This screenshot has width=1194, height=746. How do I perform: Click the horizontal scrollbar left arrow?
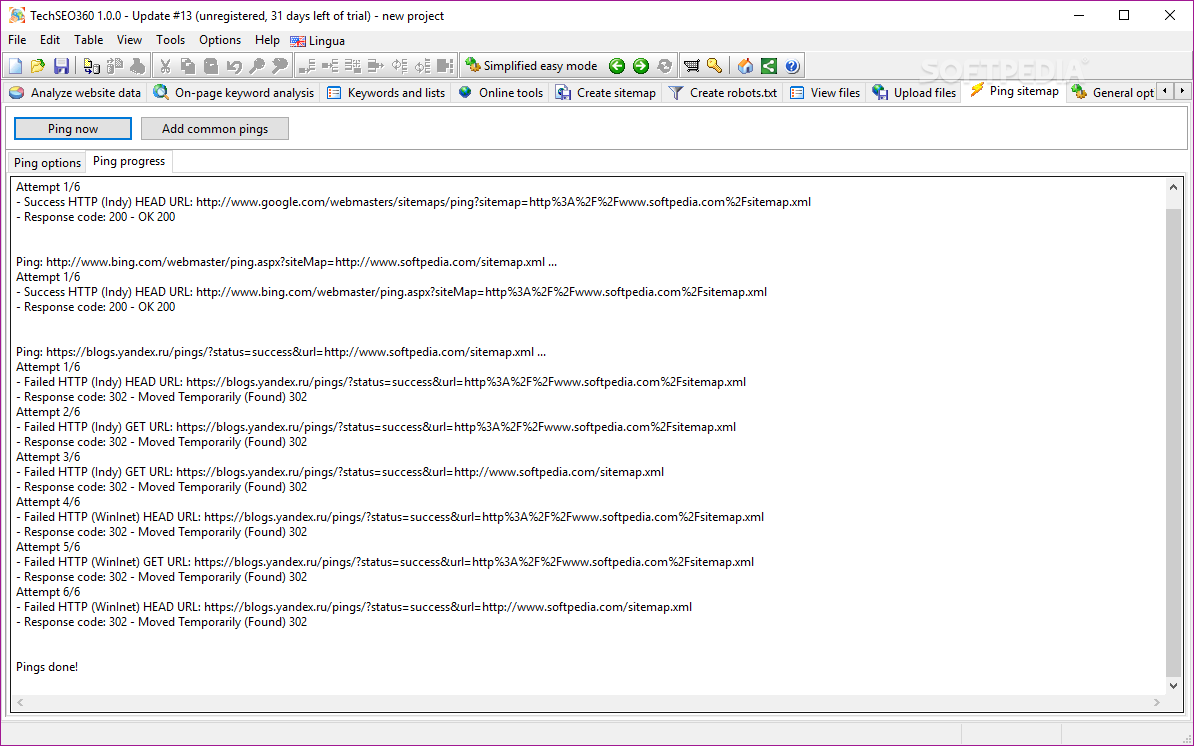21,703
